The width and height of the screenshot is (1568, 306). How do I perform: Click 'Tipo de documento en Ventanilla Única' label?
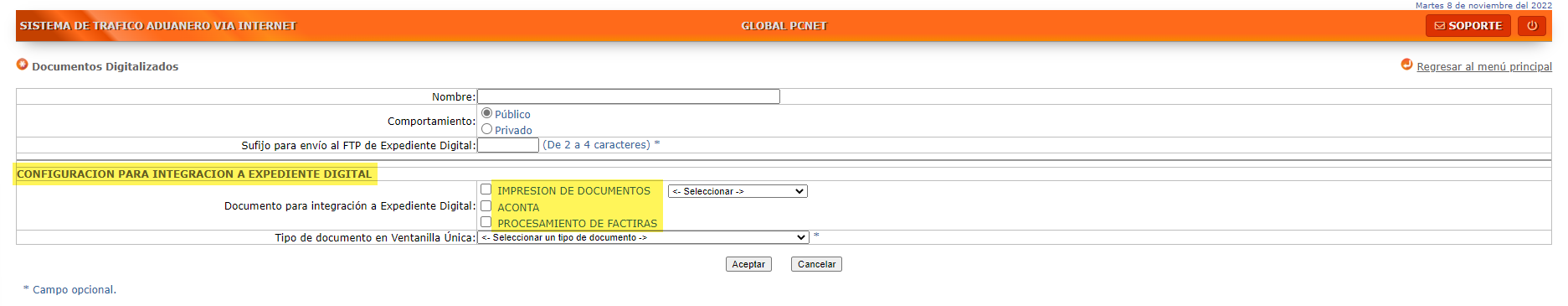pyautogui.click(x=375, y=238)
